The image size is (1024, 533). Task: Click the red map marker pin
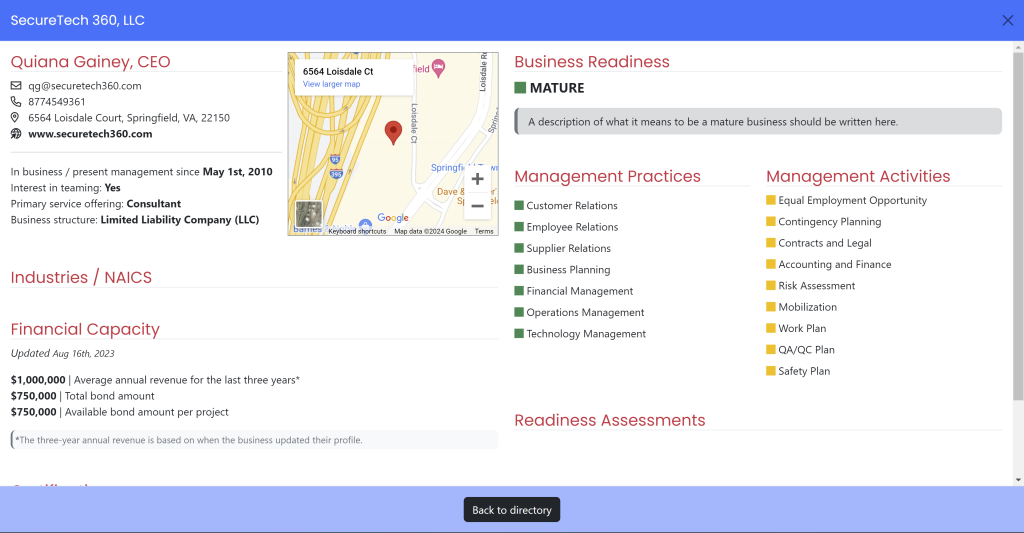[393, 132]
